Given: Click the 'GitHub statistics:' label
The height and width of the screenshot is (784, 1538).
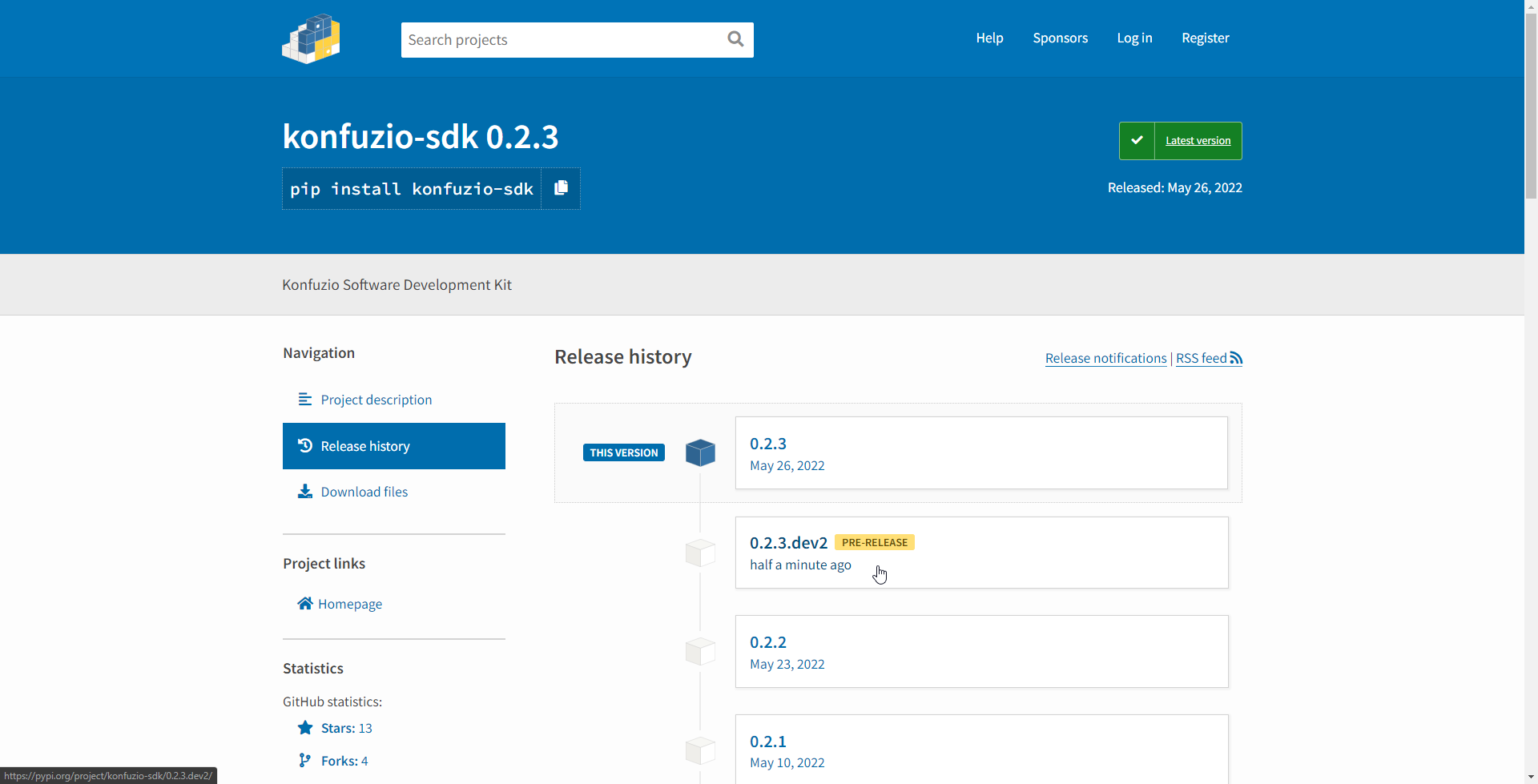Looking at the screenshot, I should coord(332,702).
